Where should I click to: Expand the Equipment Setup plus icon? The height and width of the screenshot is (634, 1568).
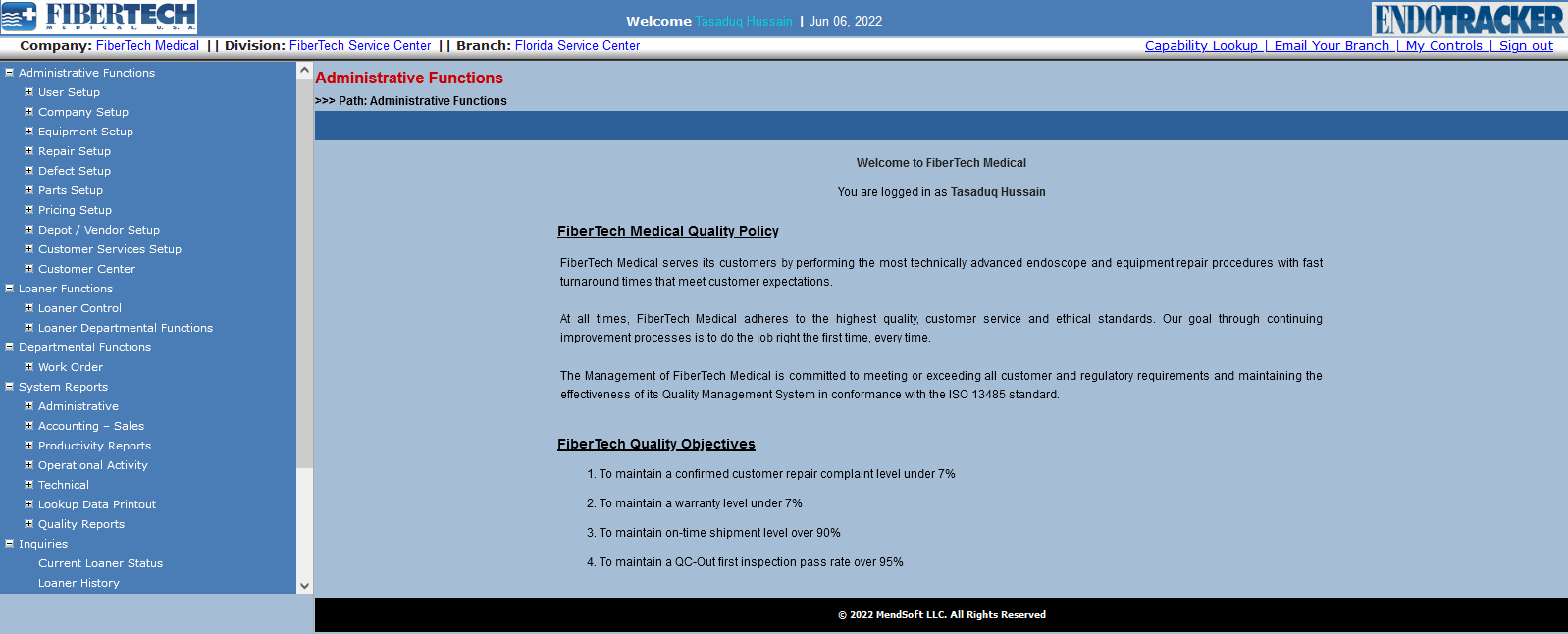click(x=28, y=132)
